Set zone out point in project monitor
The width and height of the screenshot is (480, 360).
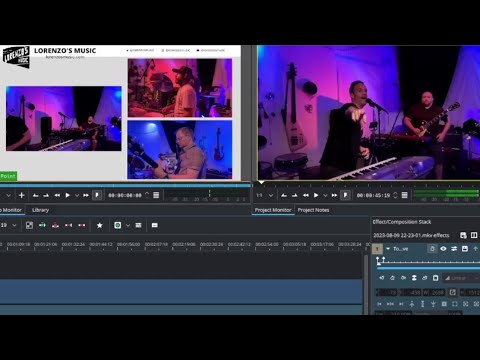294,195
